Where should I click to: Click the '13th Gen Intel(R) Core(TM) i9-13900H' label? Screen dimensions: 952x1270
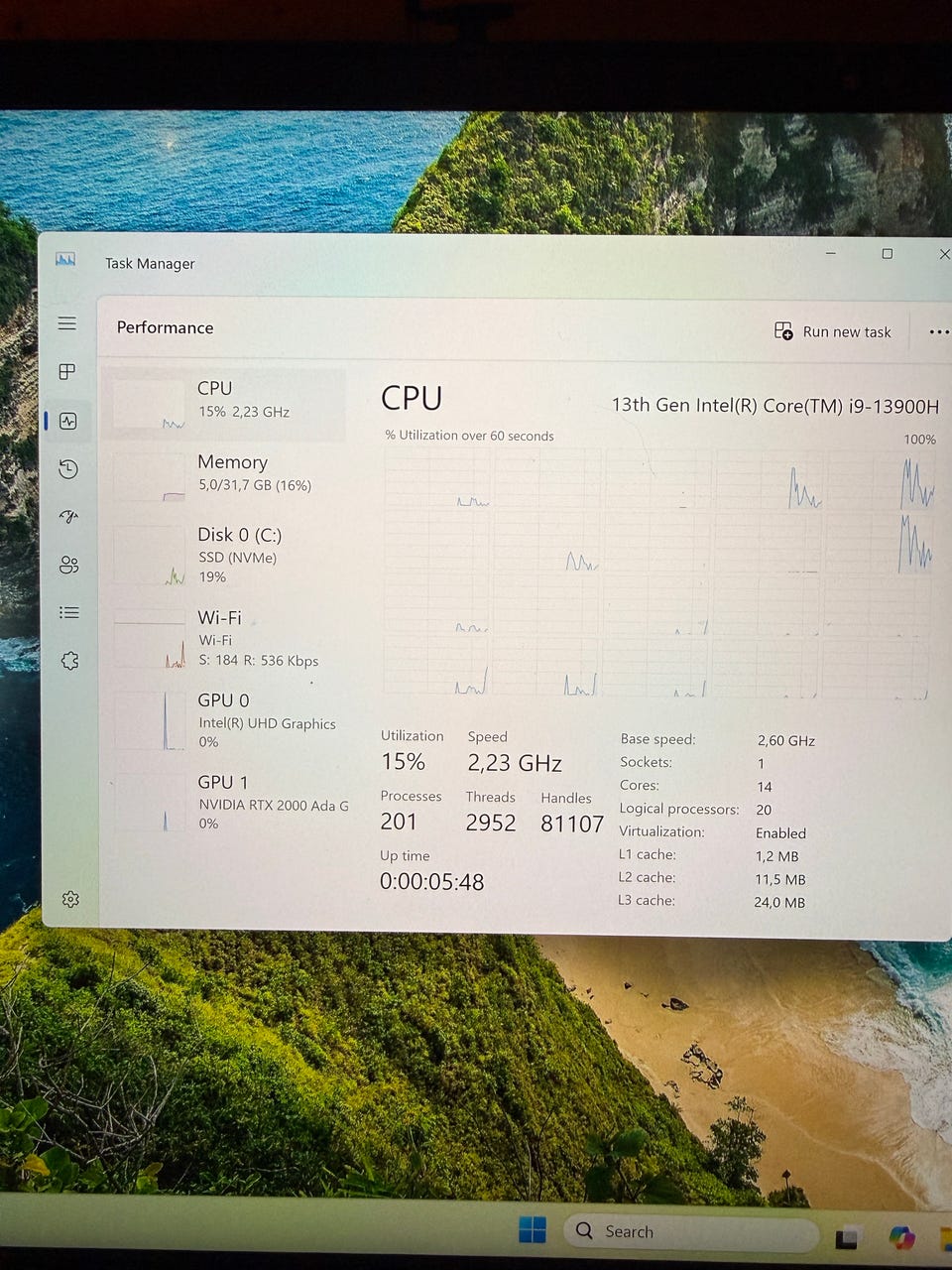(x=774, y=405)
